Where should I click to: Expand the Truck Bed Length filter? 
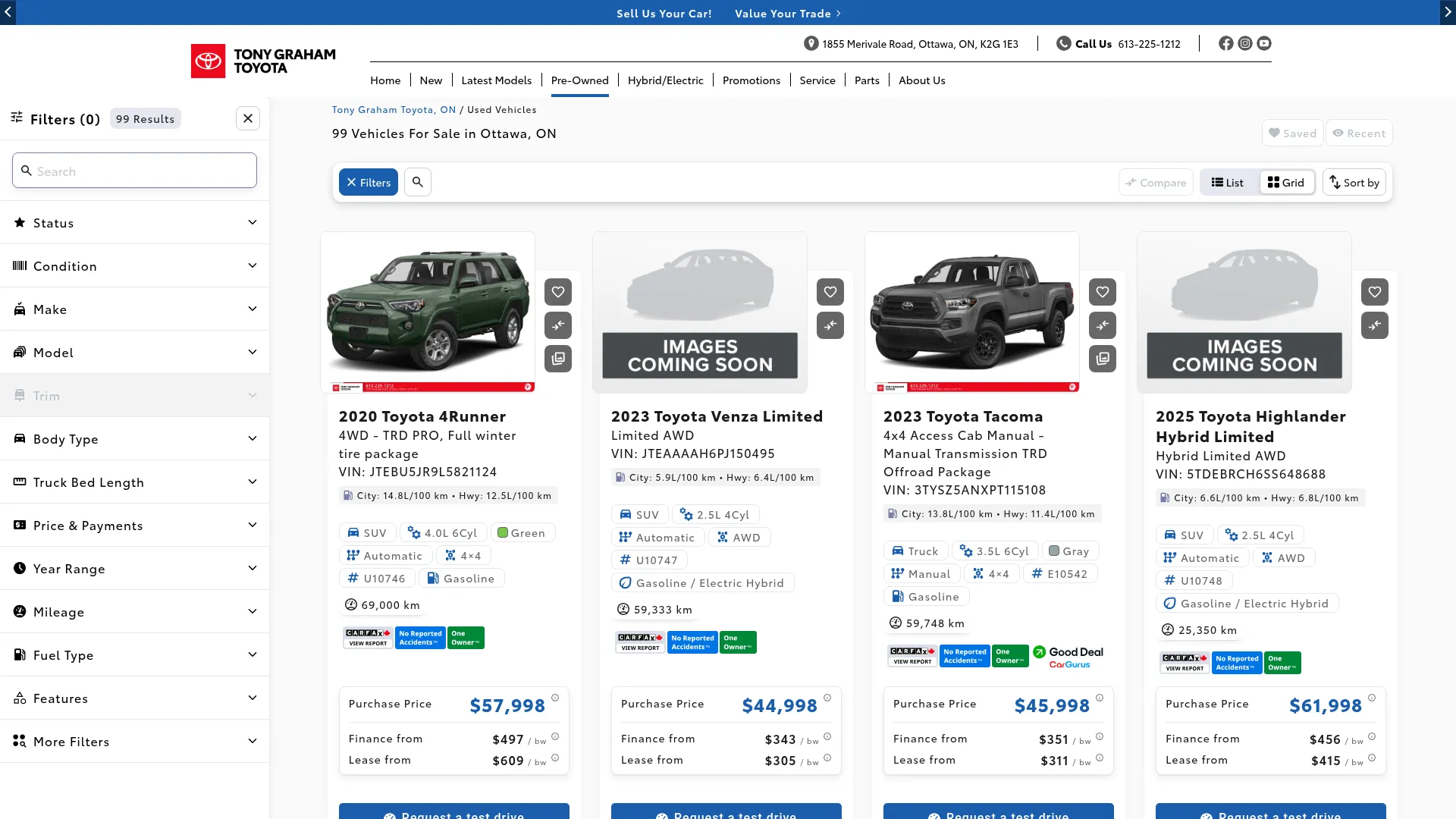tap(135, 482)
